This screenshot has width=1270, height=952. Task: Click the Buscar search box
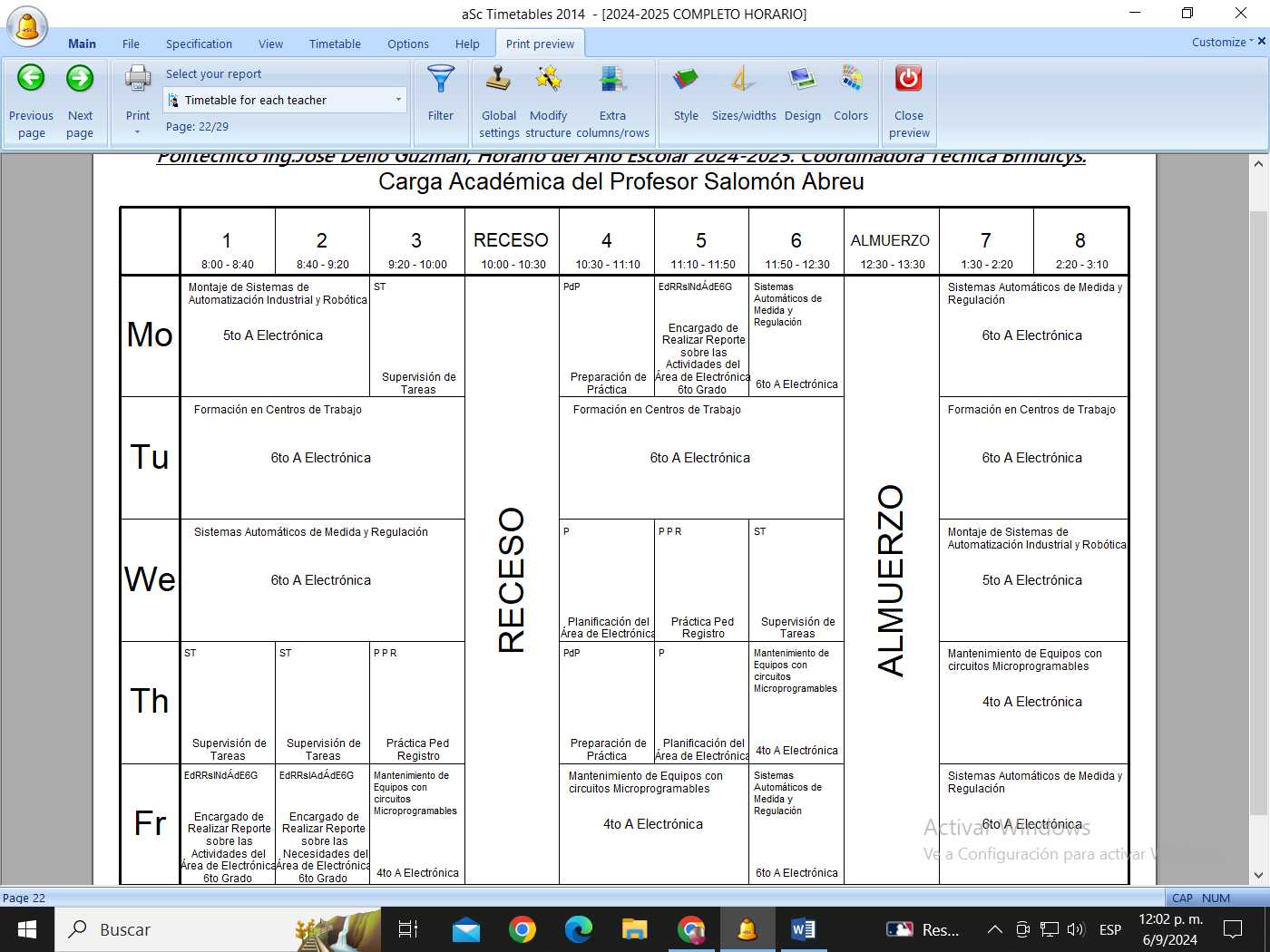coord(218,929)
